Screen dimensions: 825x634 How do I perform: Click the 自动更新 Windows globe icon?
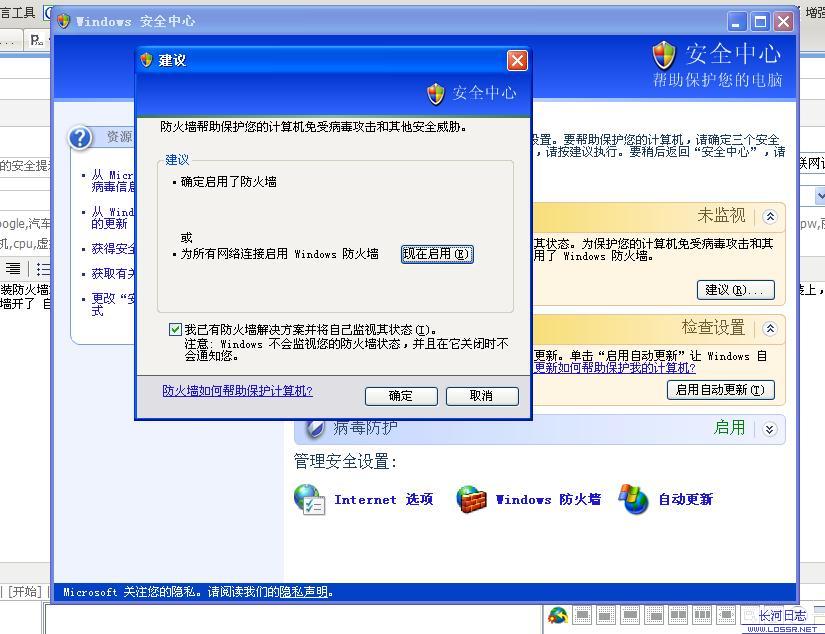pos(633,499)
